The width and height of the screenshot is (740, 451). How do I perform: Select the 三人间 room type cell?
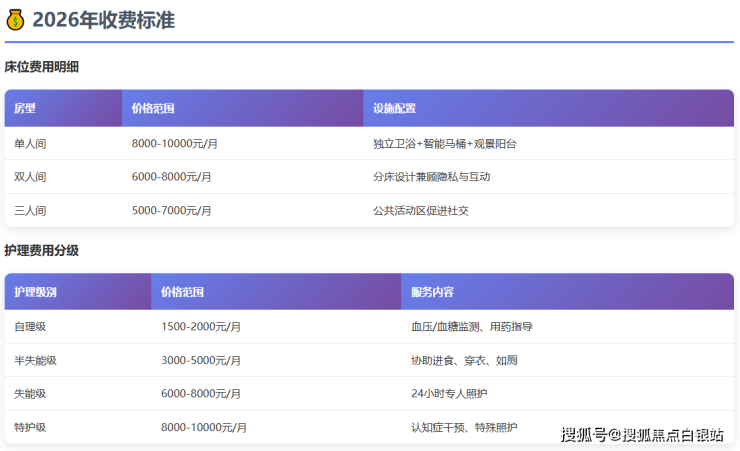click(x=30, y=211)
